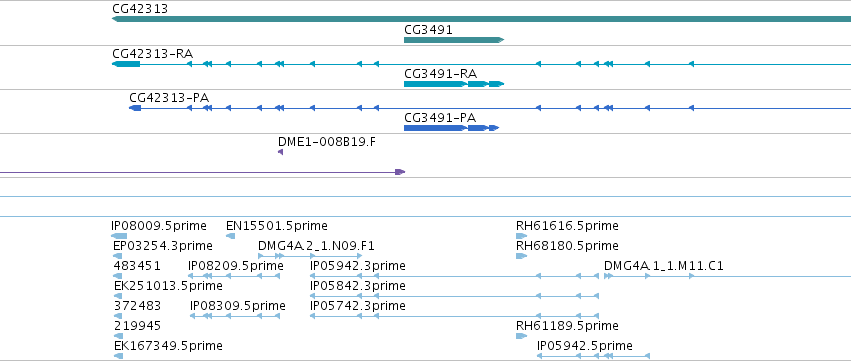Select the IP05942.3prime alignment feature
Screen dimensions: 851x361
point(454,276)
